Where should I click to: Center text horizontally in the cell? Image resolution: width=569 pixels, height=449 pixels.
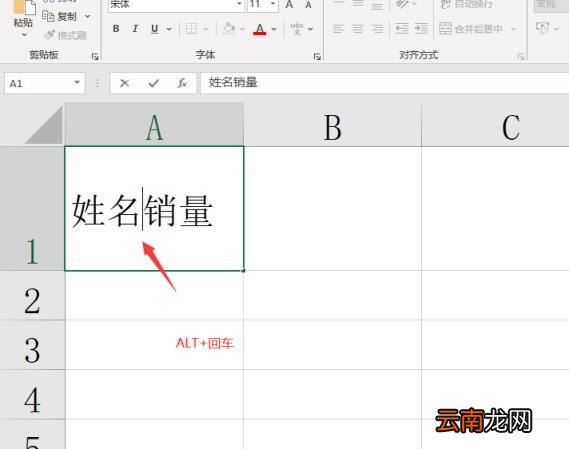pos(358,29)
